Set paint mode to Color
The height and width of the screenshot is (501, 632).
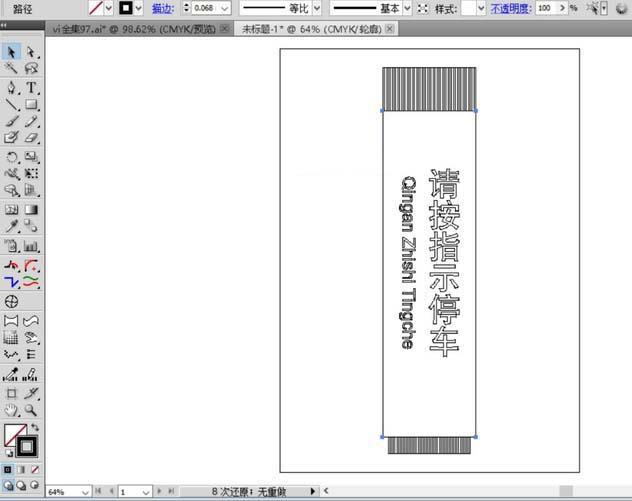[8, 470]
